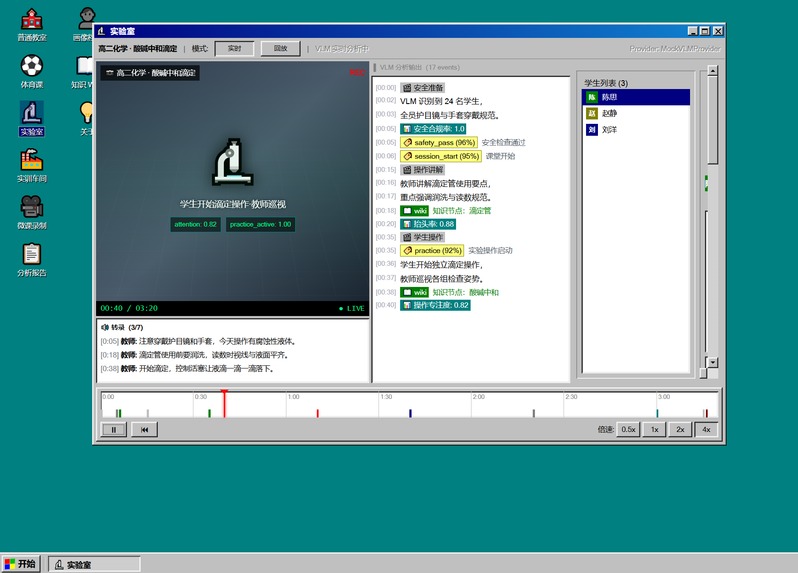Click the attention: 0.82 badge on video
This screenshot has width=798, height=573.
(195, 224)
